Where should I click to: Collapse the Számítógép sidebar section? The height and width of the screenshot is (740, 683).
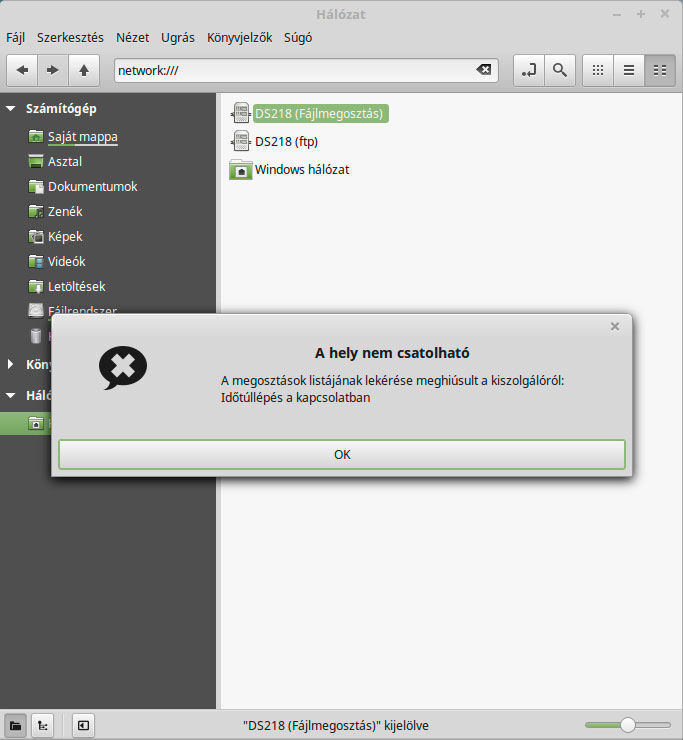[x=11, y=109]
